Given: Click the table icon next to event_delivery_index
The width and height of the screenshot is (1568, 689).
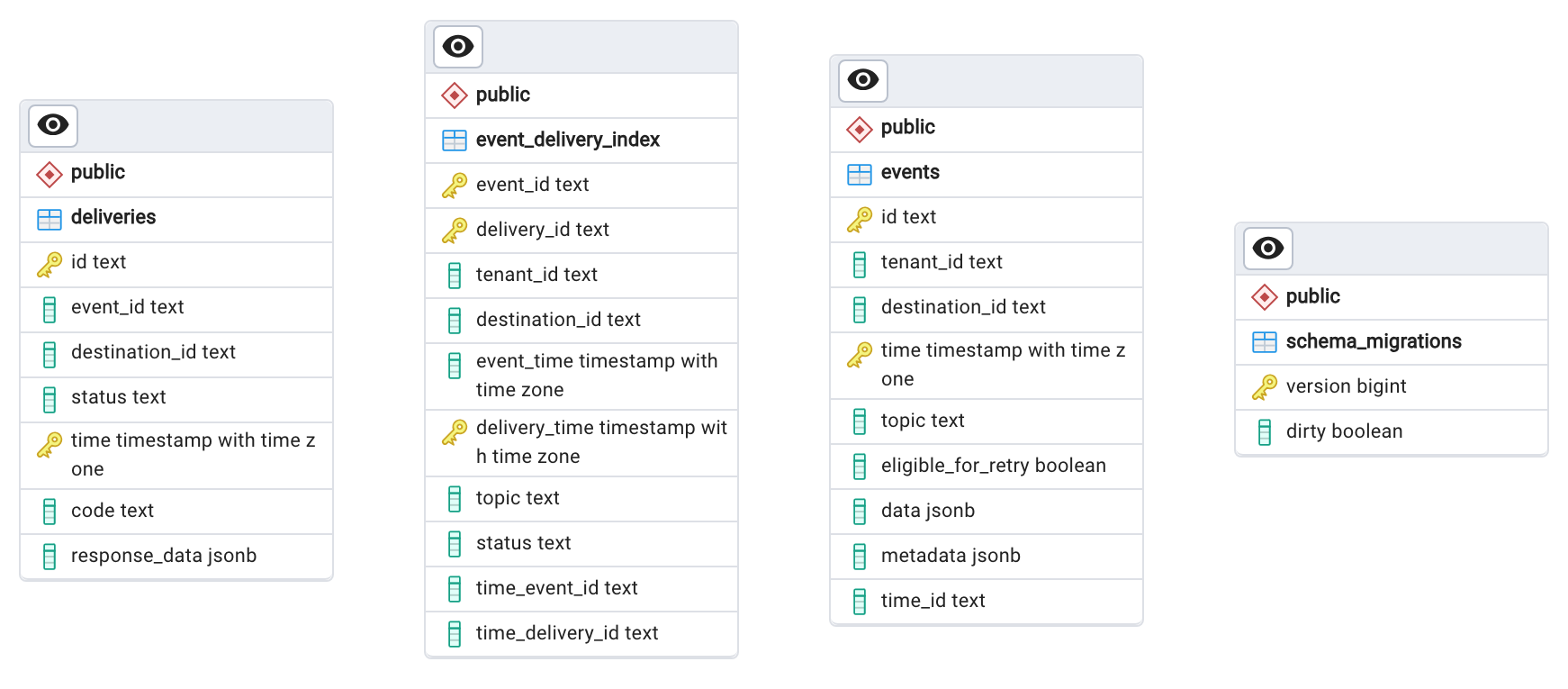Looking at the screenshot, I should [x=455, y=141].
